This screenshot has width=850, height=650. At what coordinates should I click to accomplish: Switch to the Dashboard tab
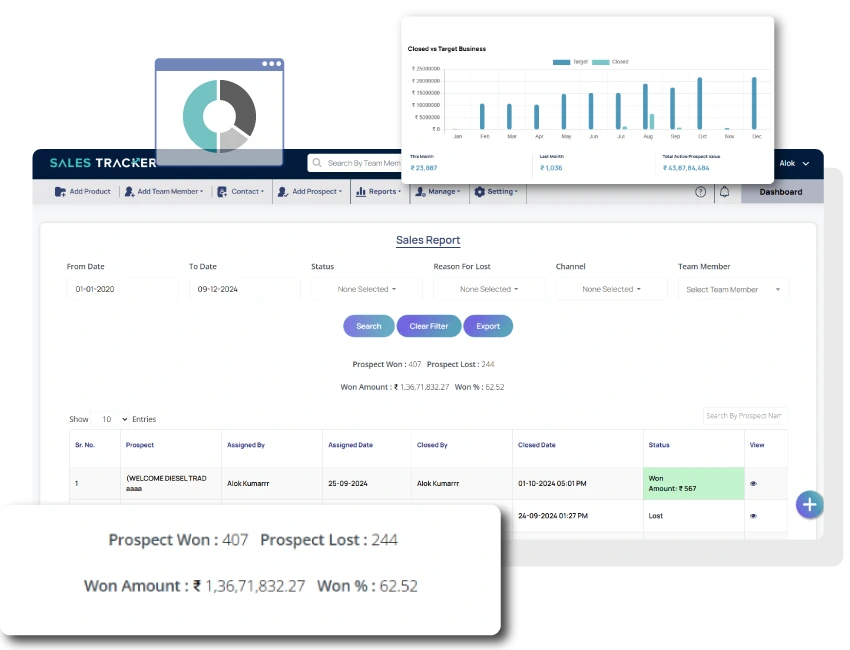click(x=780, y=191)
